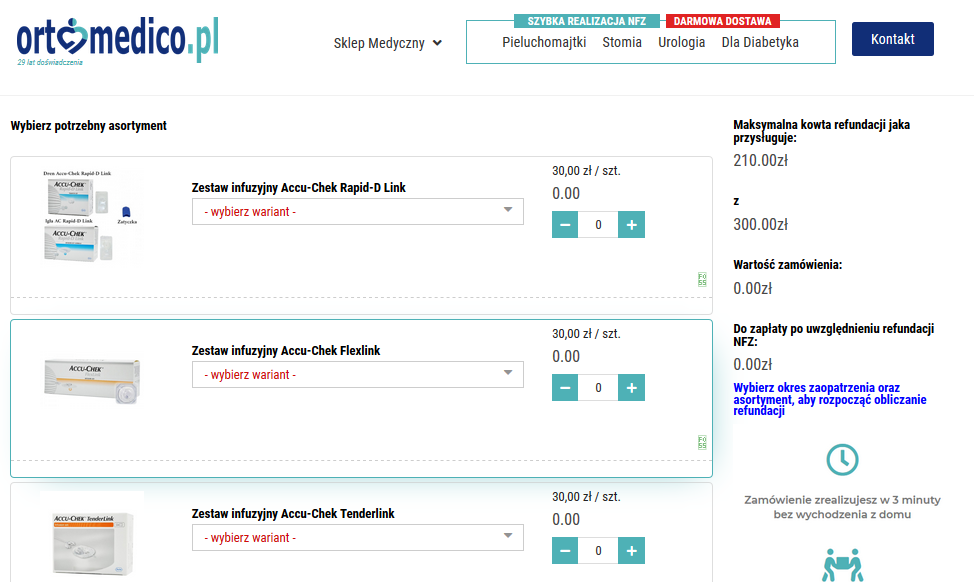Click the Wybierz potrzebny asortyment heading

tap(89, 125)
